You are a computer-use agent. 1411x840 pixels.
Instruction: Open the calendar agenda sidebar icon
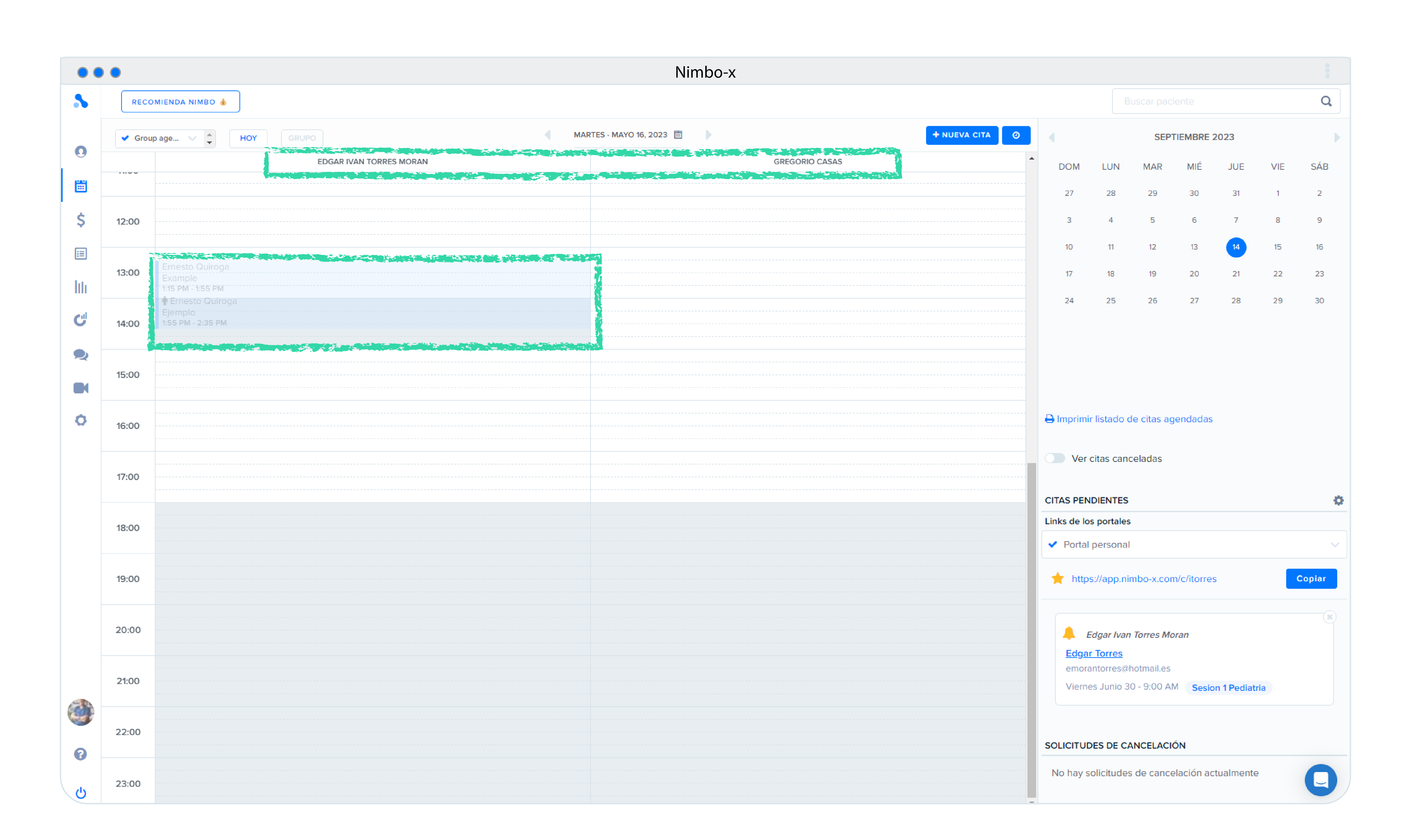[81, 186]
